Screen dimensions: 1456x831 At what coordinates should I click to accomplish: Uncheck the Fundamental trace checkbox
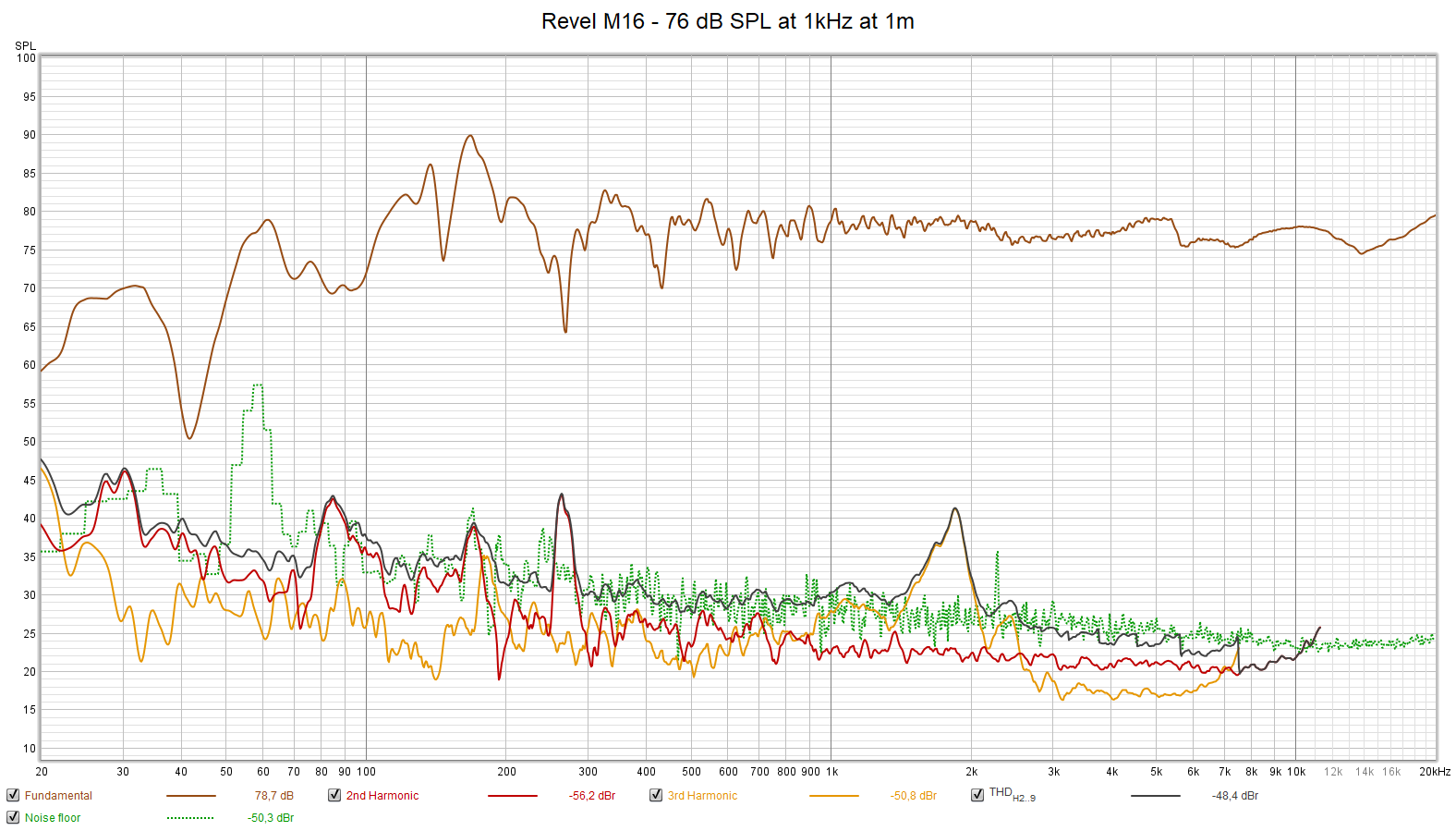coord(13,795)
